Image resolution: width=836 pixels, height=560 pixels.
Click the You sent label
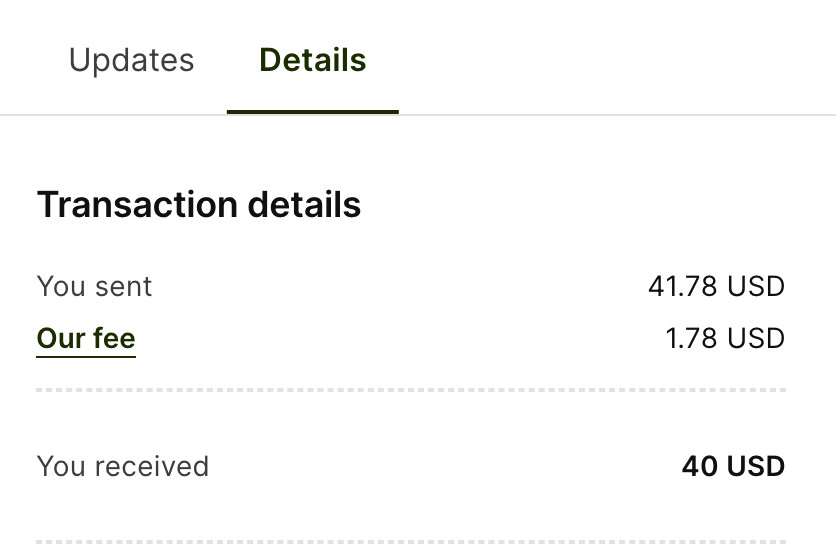(94, 286)
